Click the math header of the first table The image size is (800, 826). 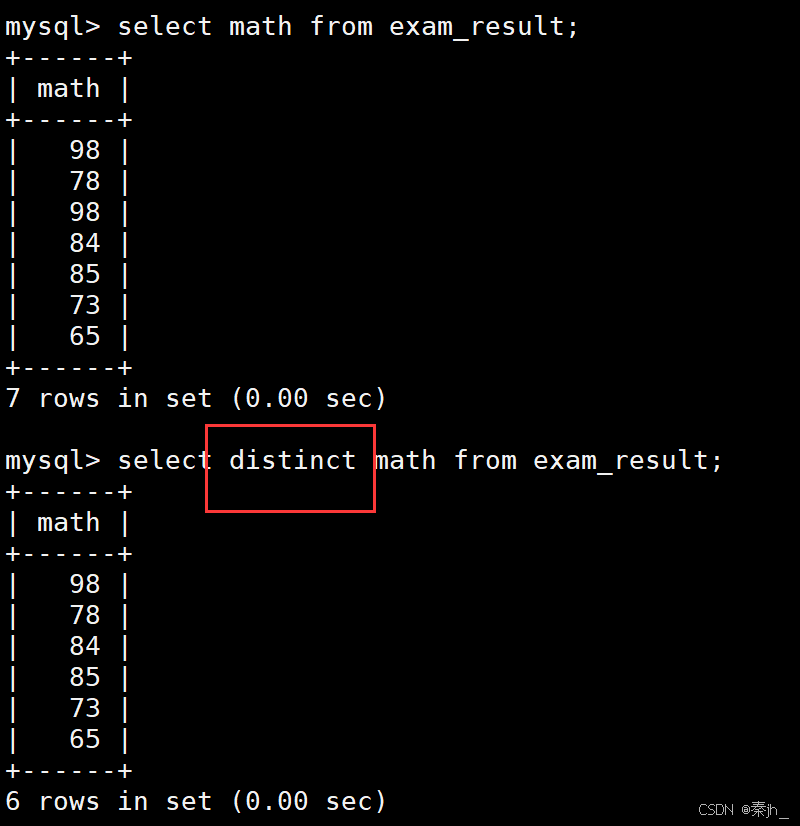click(x=68, y=88)
